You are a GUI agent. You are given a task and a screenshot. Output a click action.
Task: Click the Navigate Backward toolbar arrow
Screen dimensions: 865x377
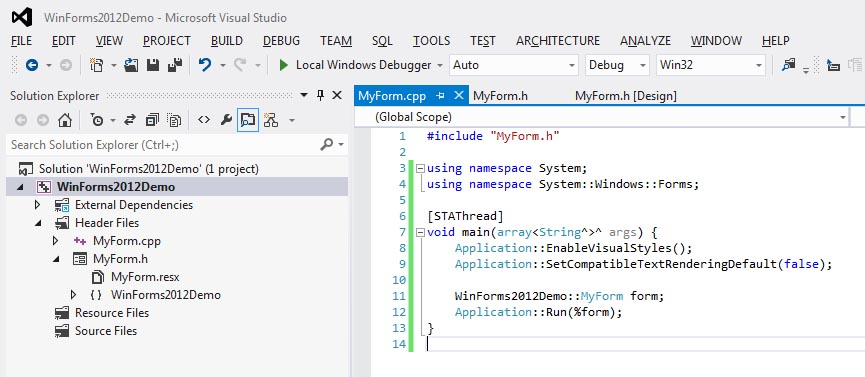tap(32, 65)
